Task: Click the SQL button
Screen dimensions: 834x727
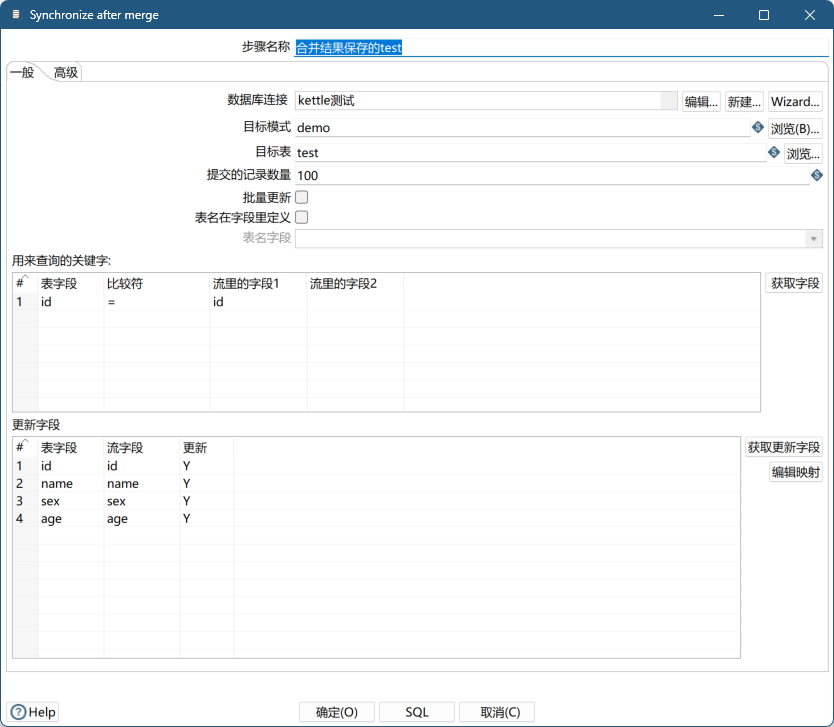Action: [417, 712]
